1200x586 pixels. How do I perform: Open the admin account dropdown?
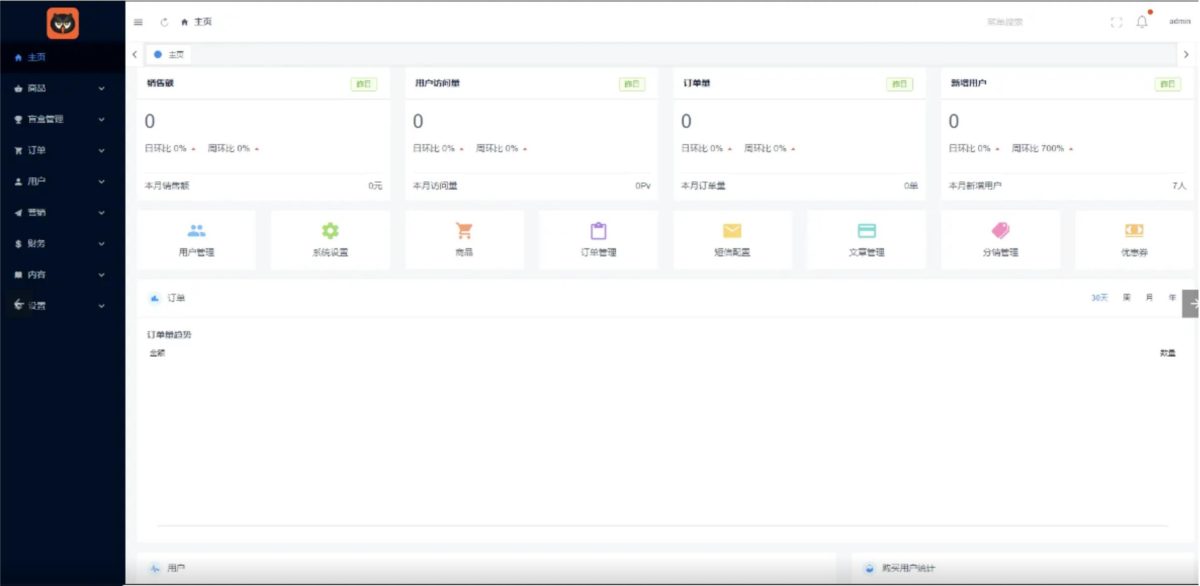1179,22
